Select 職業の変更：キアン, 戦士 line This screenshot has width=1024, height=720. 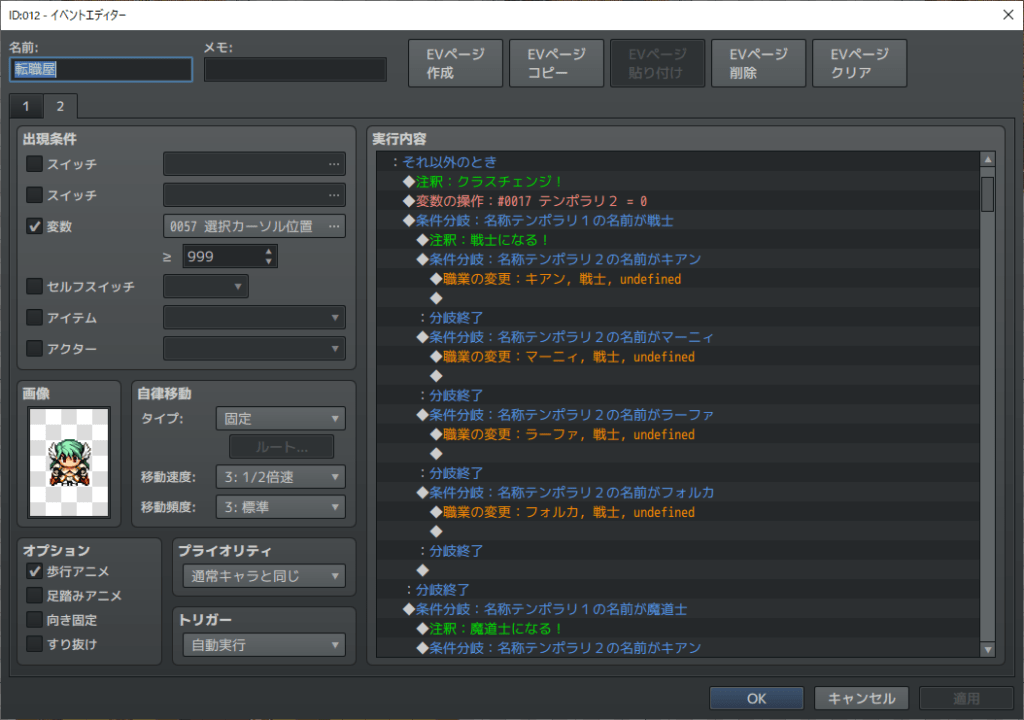678,279
